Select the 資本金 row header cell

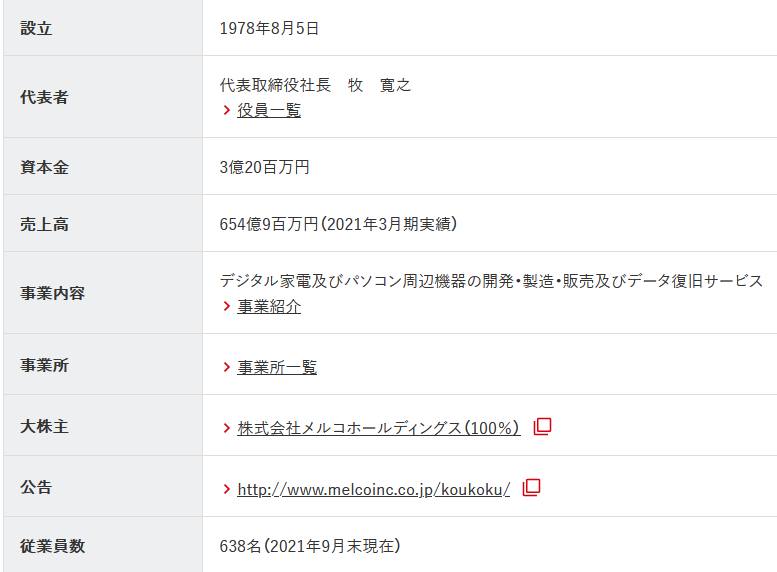[x=44, y=167]
